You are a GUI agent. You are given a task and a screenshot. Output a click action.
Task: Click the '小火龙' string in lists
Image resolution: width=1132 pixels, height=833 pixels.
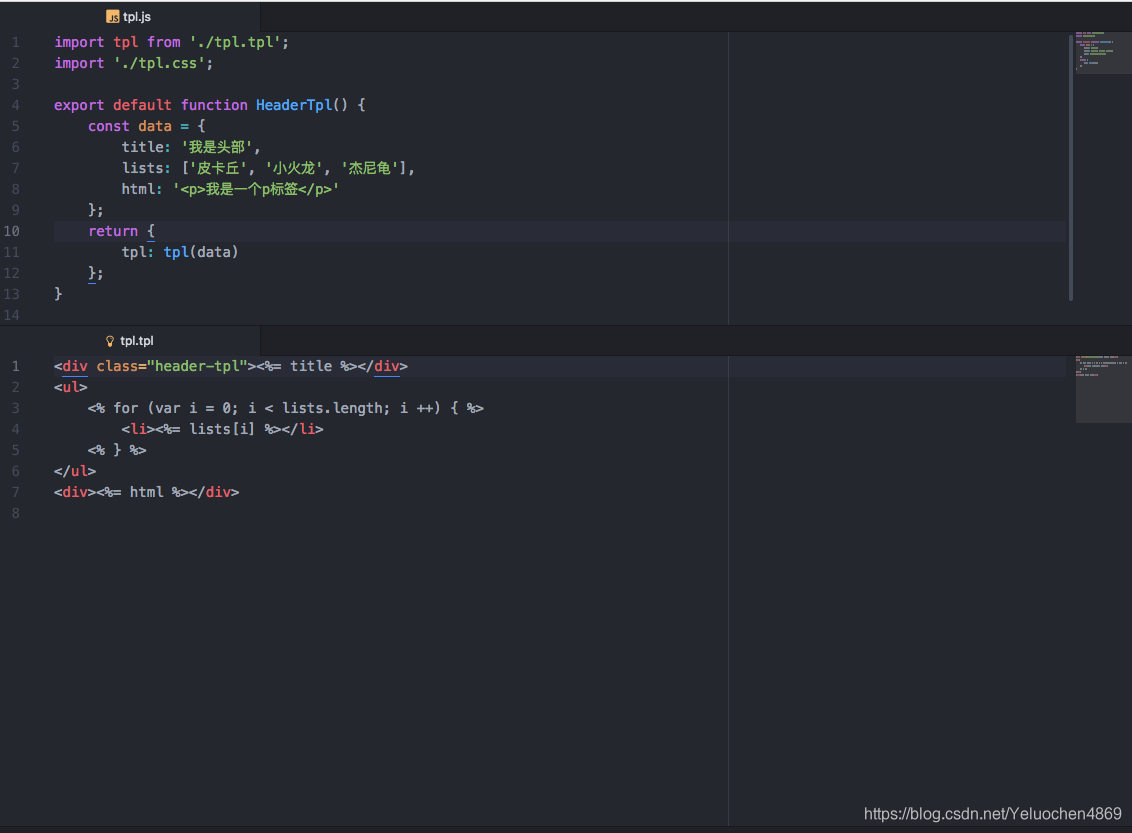294,167
